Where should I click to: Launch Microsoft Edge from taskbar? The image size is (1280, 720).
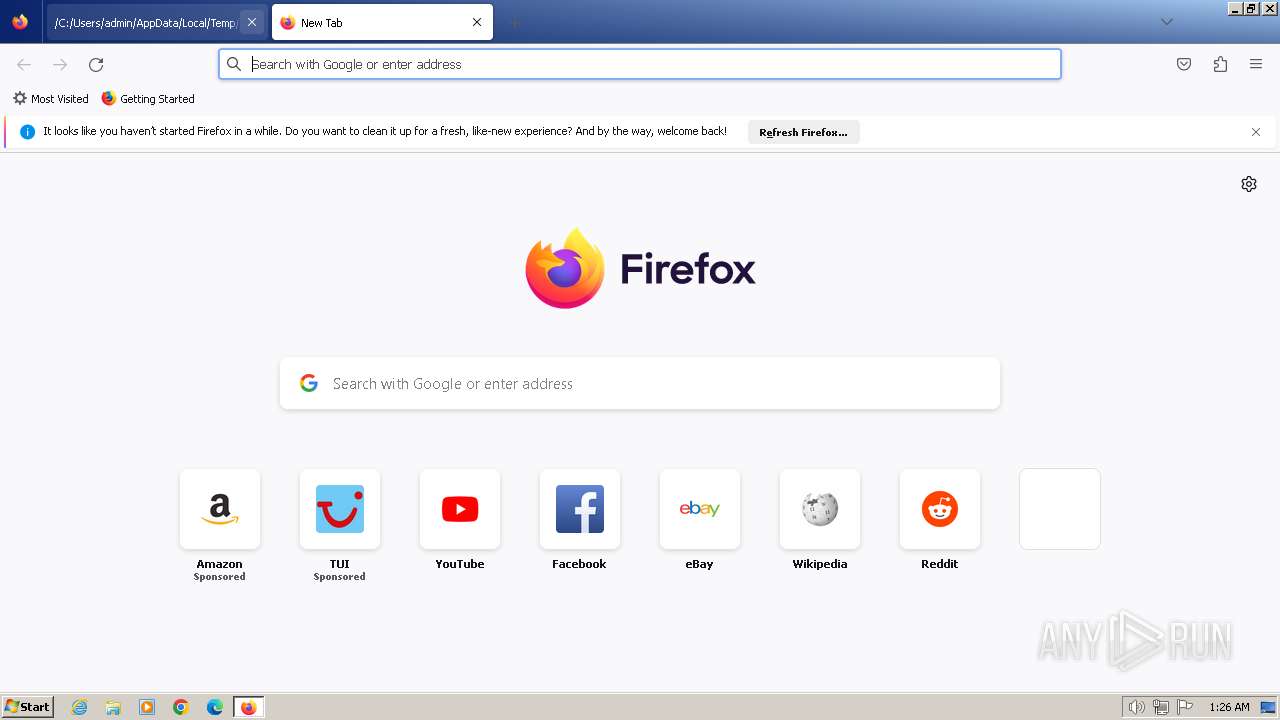pyautogui.click(x=215, y=707)
